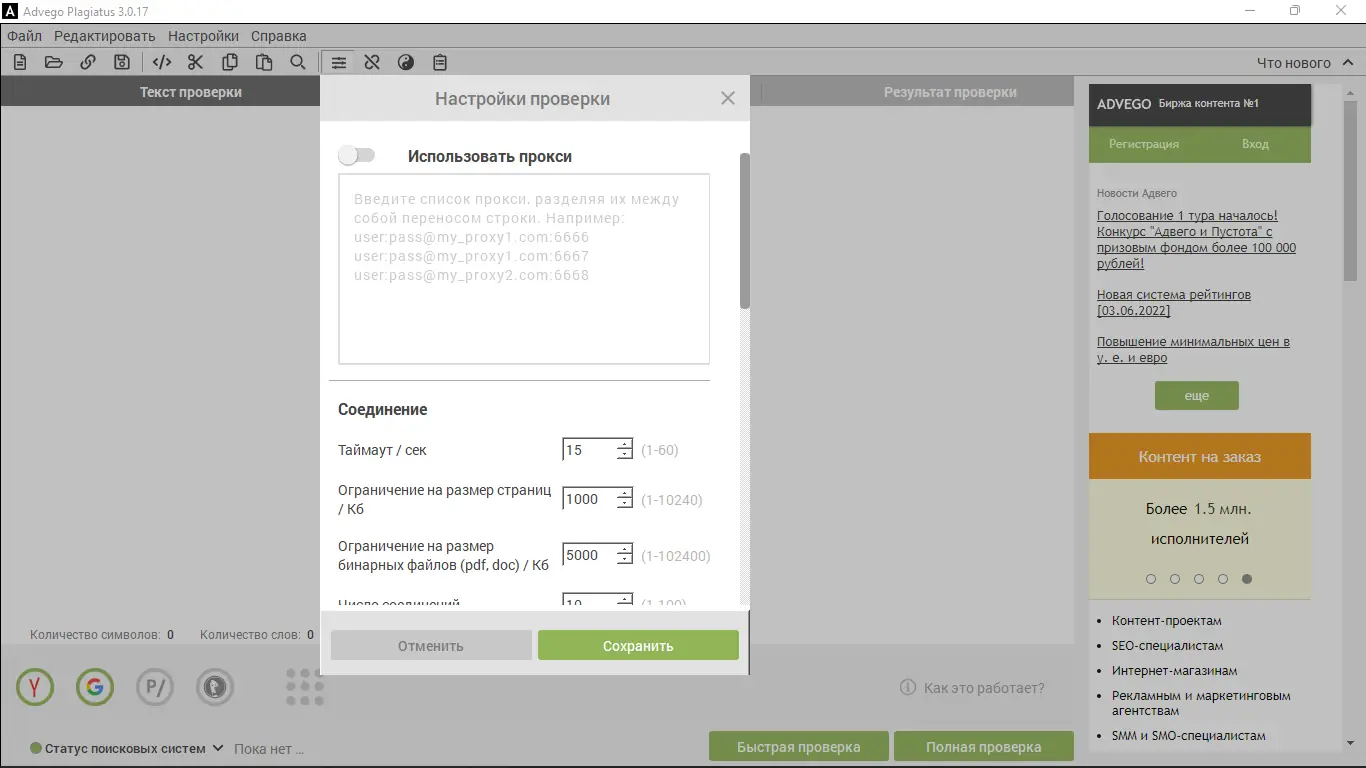Switch to the Текст проверки tab
This screenshot has height=768, width=1366.
point(190,92)
